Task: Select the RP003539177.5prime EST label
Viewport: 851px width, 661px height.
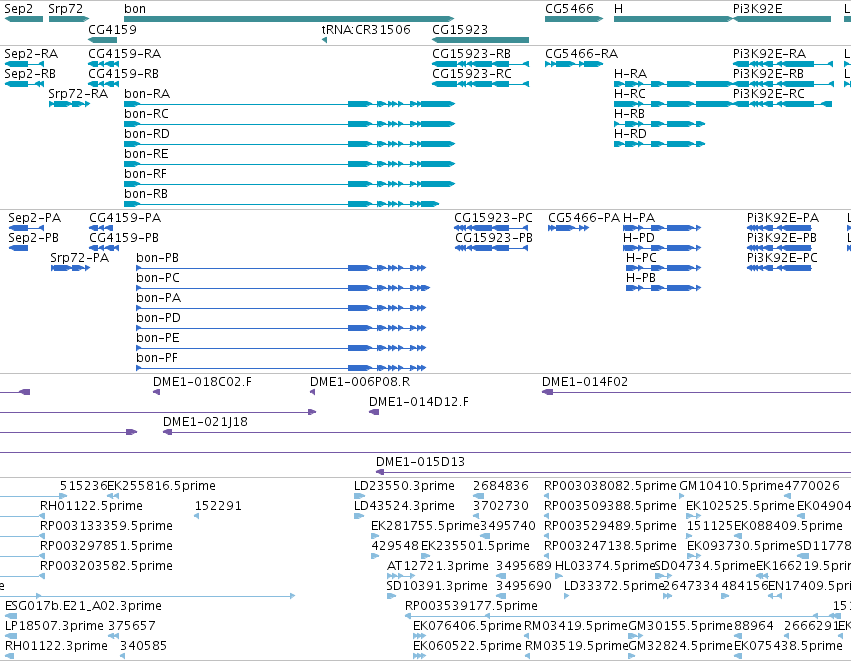Action: 472,606
